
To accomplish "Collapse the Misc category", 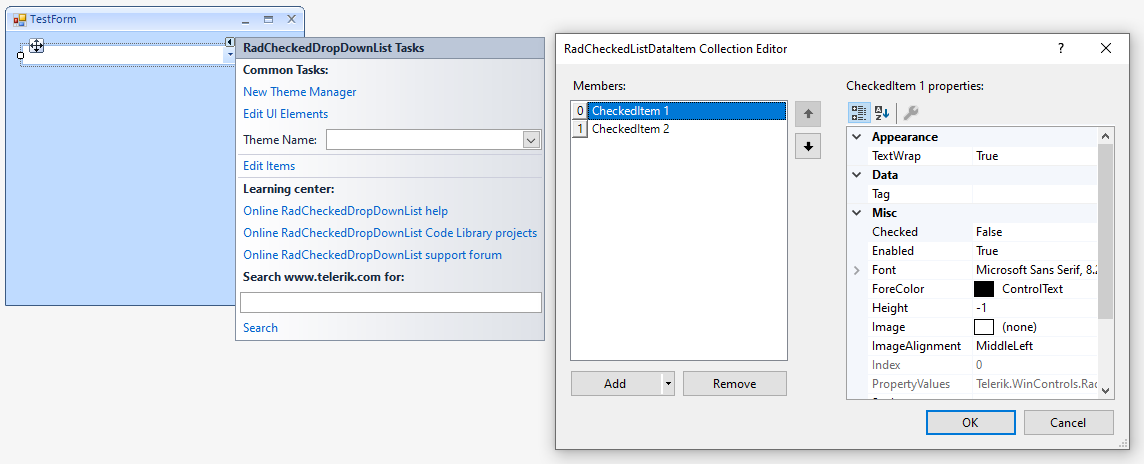I will point(857,213).
